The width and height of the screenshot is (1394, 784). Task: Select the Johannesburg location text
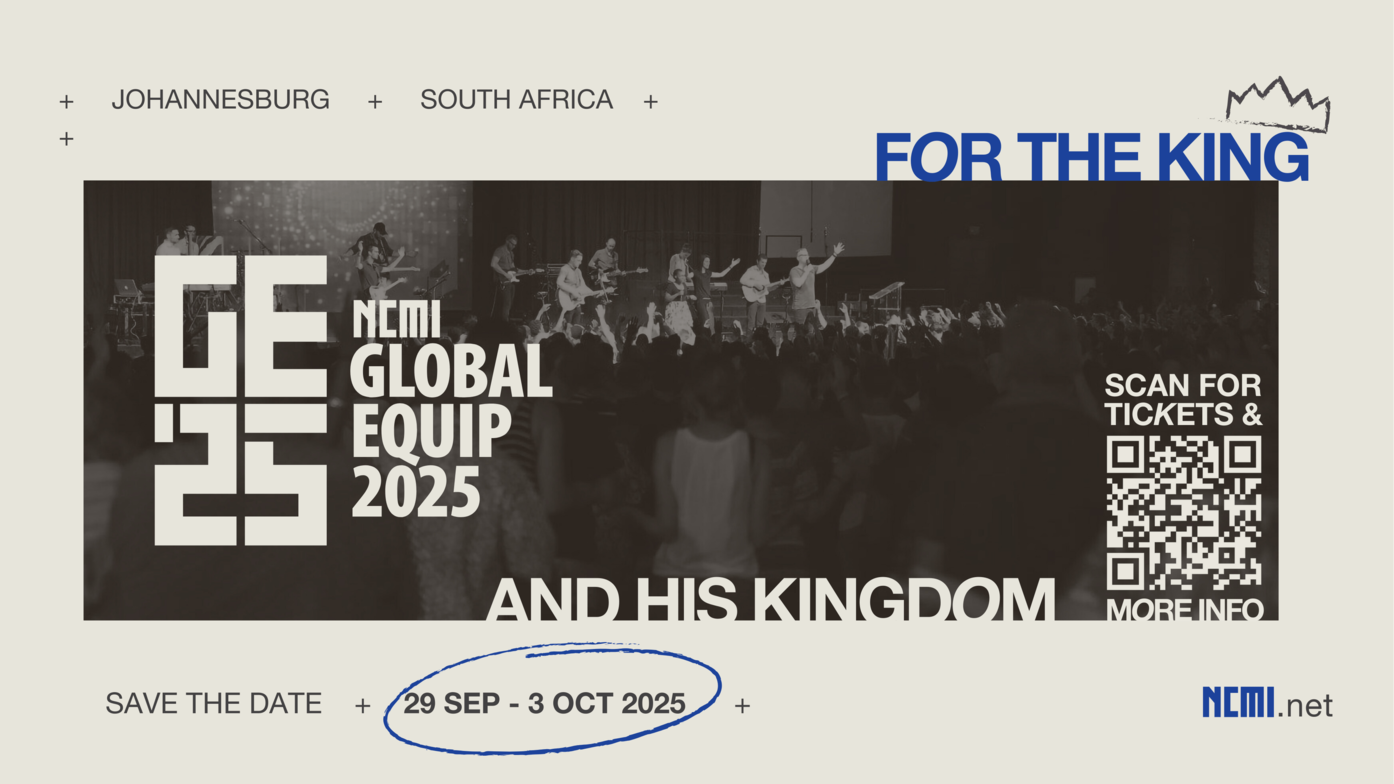[220, 100]
